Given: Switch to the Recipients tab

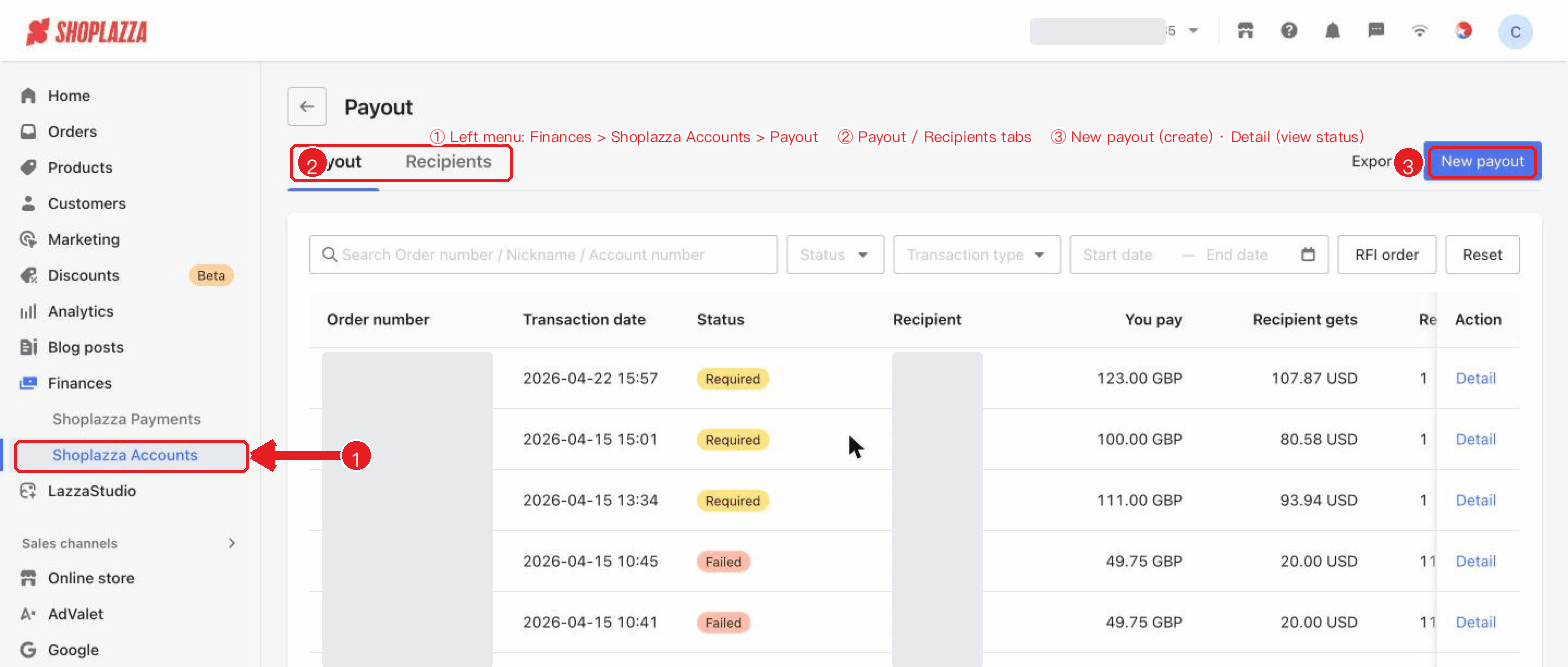Looking at the screenshot, I should click(448, 162).
